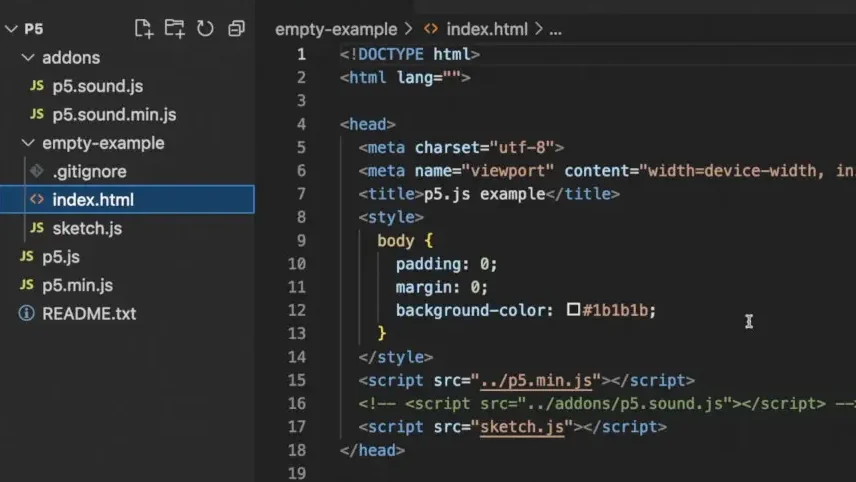Collapse all folders in explorer
Image resolution: width=856 pixels, height=482 pixels.
[x=236, y=28]
